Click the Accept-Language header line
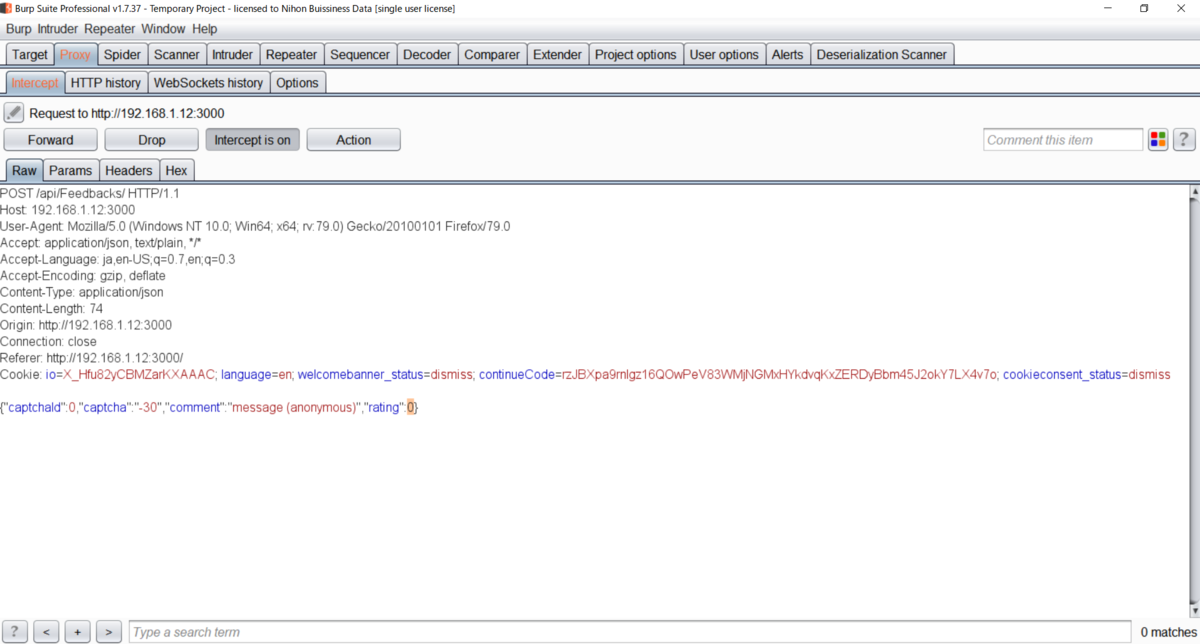 (118, 259)
